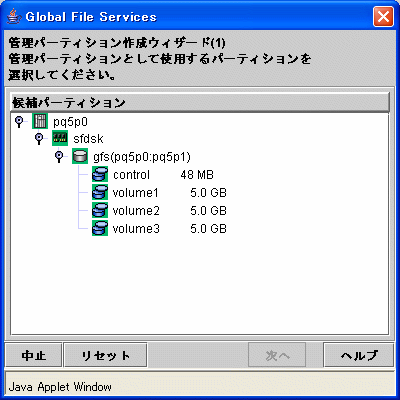
Task: Click the disabled 次へ next button
Action: (x=277, y=355)
